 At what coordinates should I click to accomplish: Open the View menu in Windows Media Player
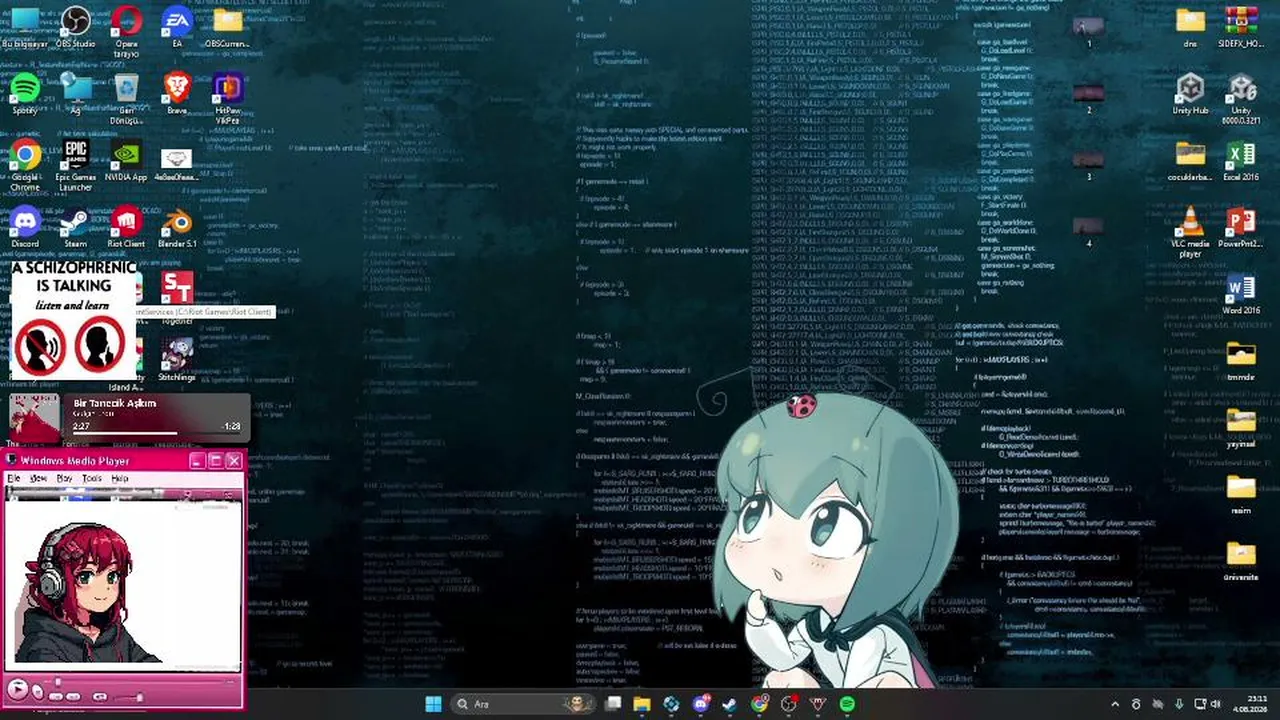pos(38,479)
